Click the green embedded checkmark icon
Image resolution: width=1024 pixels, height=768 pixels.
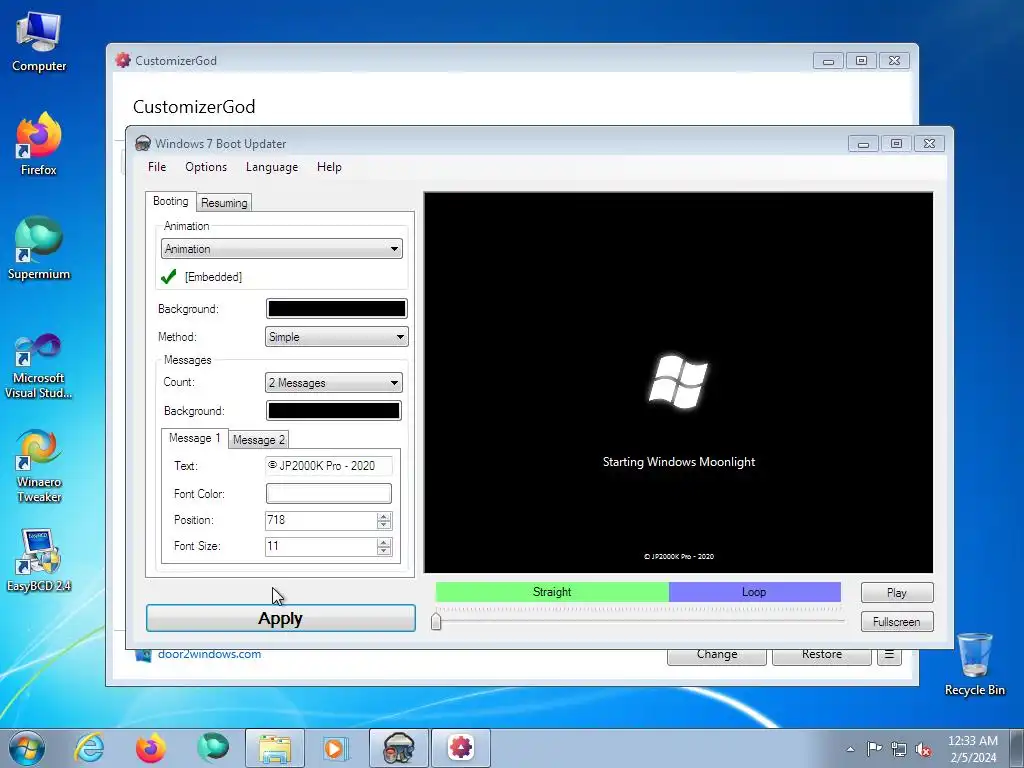pos(168,277)
